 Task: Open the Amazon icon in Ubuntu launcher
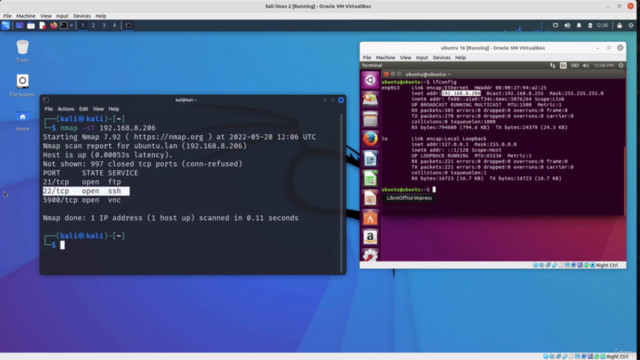pyautogui.click(x=370, y=237)
